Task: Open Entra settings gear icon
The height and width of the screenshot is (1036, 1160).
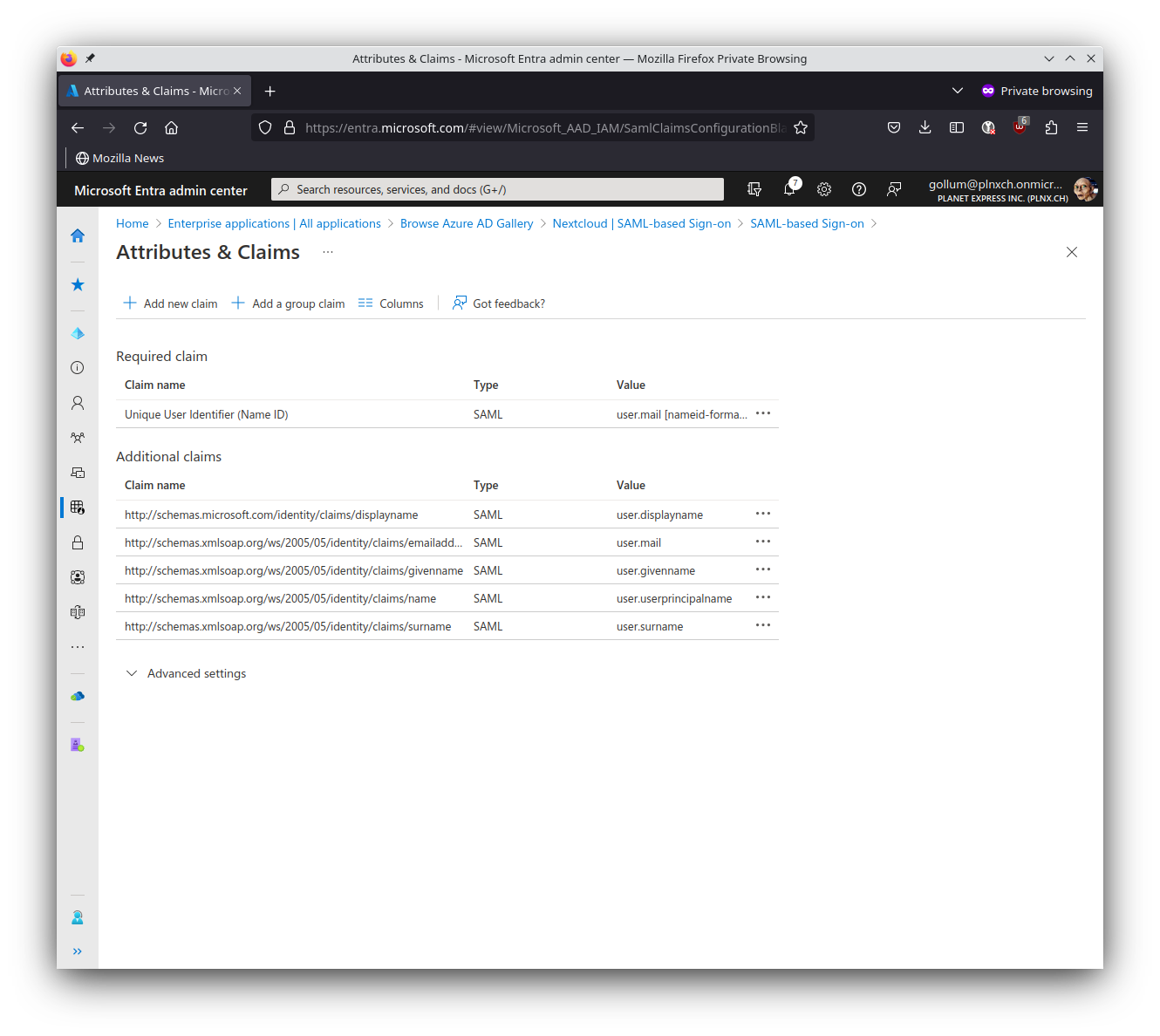Action: click(824, 189)
